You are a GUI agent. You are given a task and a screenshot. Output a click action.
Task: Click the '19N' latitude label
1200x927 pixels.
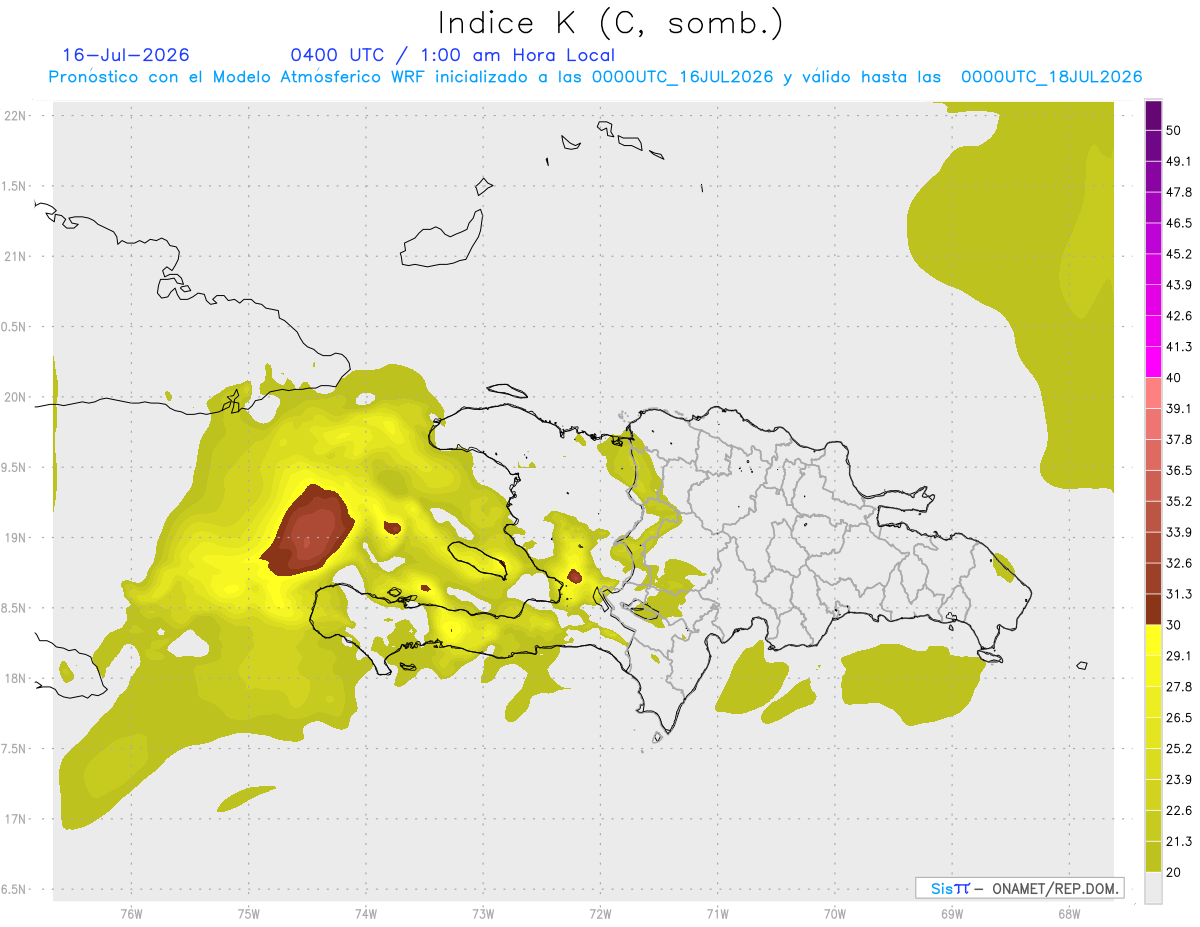15,537
